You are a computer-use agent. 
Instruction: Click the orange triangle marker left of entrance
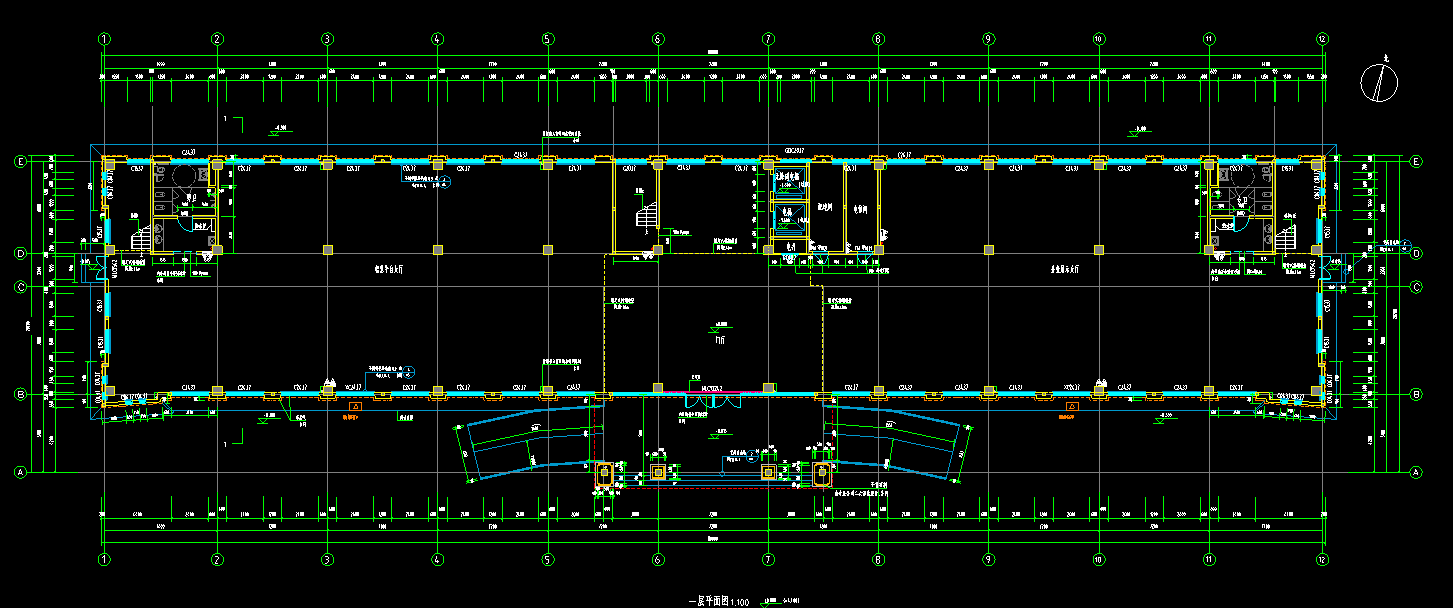pyautogui.click(x=355, y=407)
